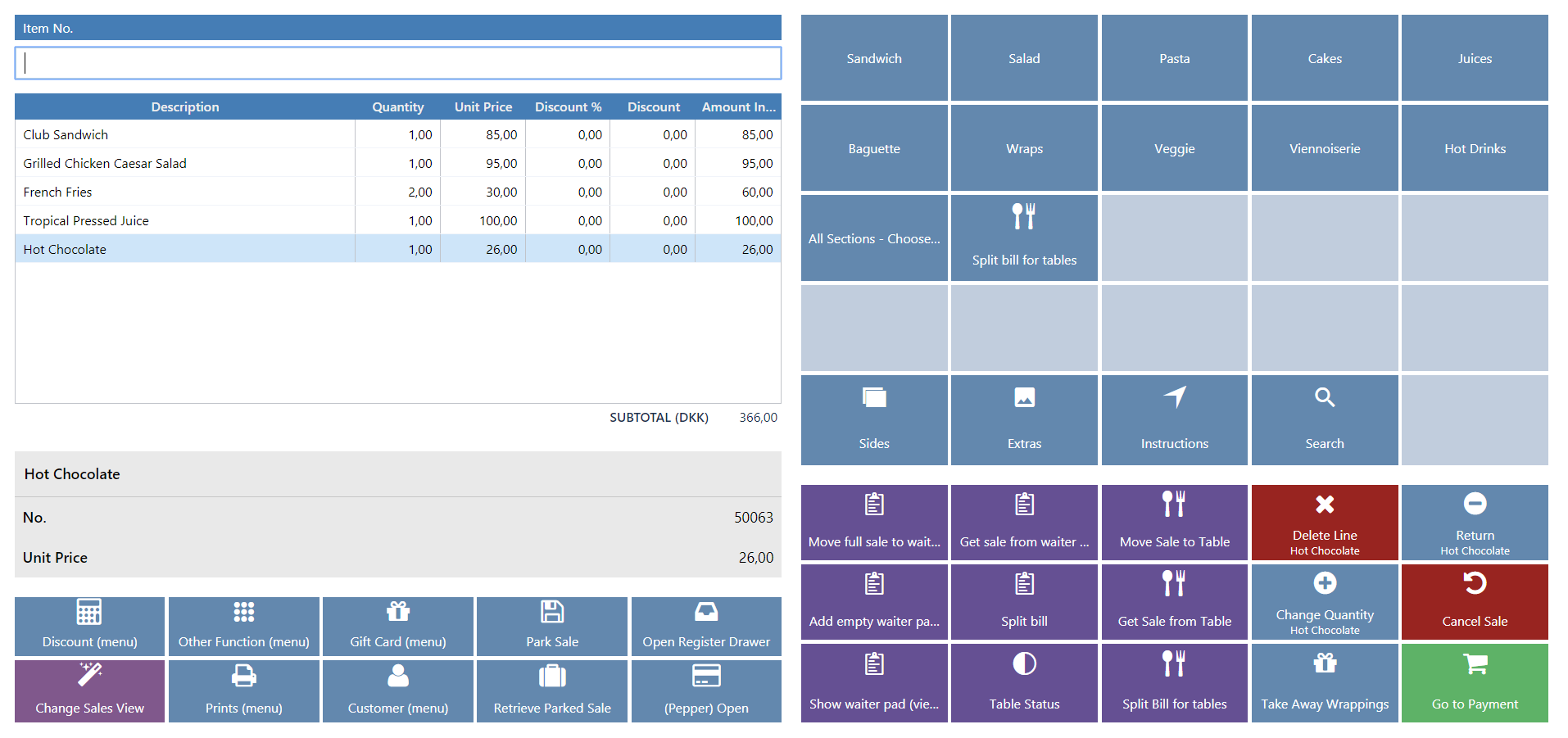
Task: Open Other Function (menu) grid button
Action: (243, 627)
